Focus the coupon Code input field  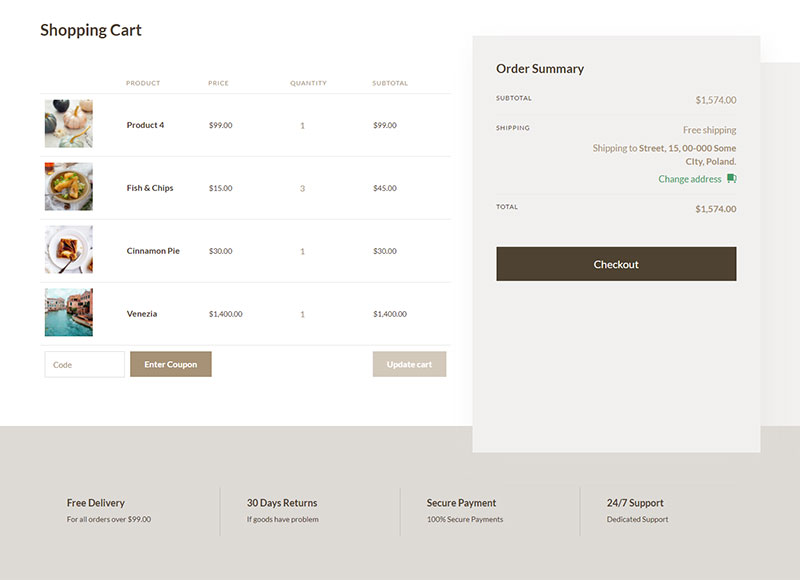[85, 364]
